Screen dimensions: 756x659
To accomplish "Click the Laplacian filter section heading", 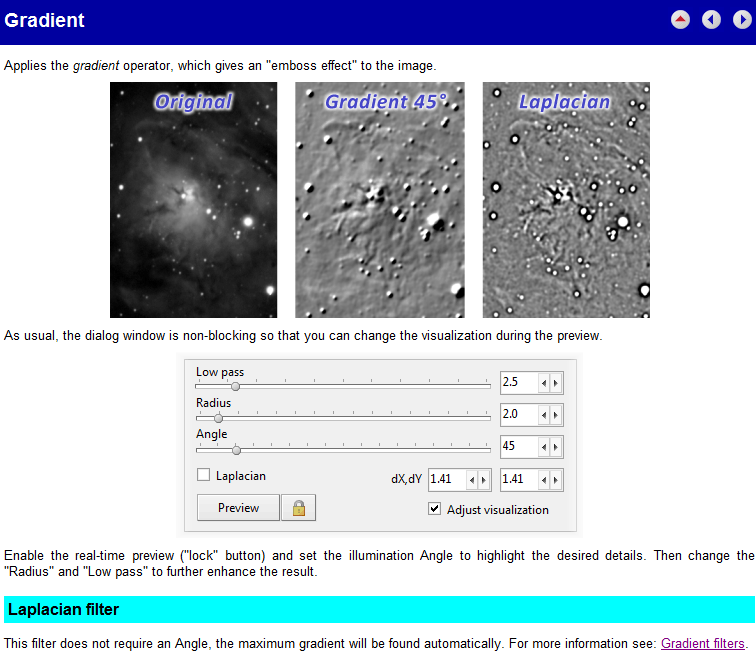I will 63,609.
